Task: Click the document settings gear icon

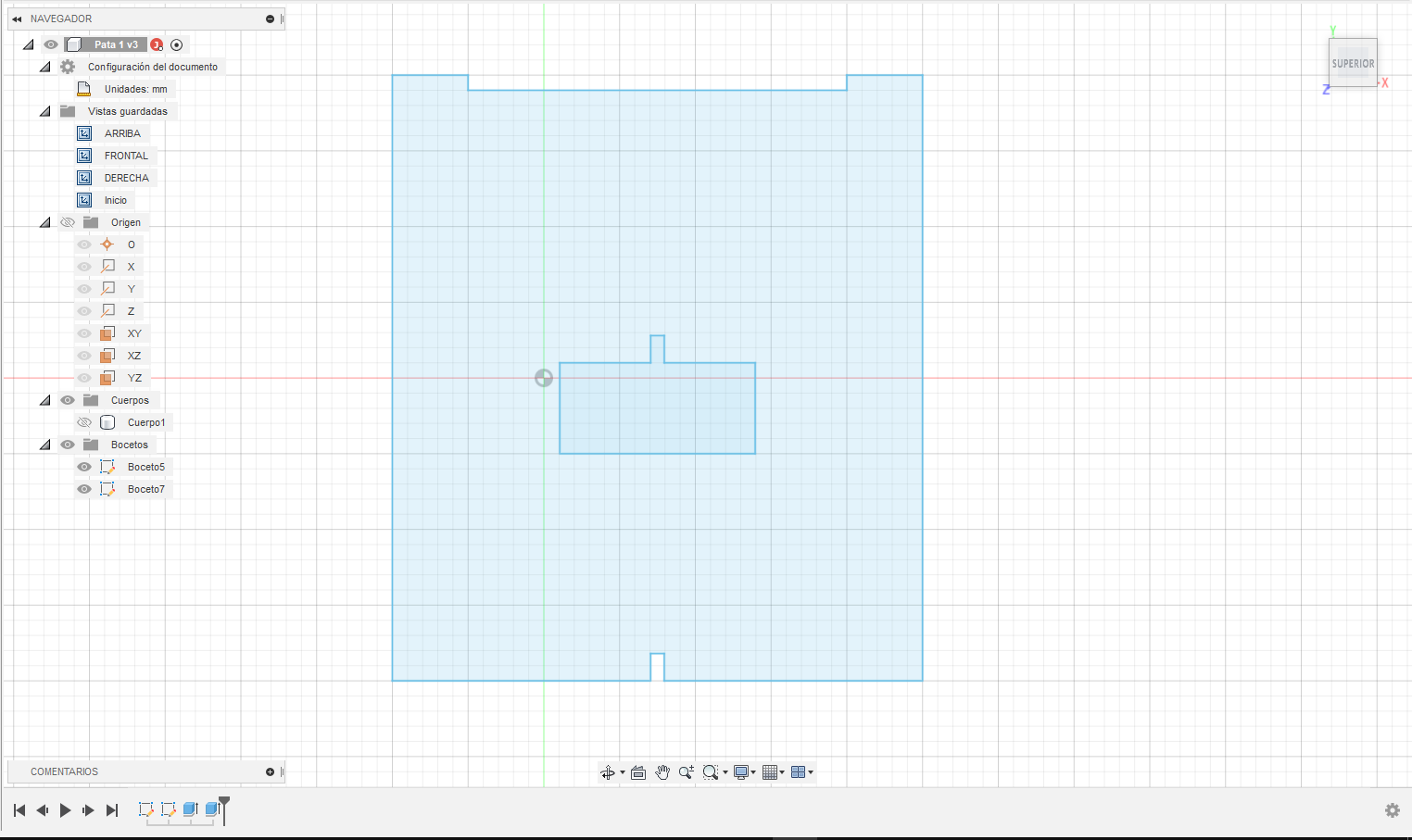Action: (68, 67)
